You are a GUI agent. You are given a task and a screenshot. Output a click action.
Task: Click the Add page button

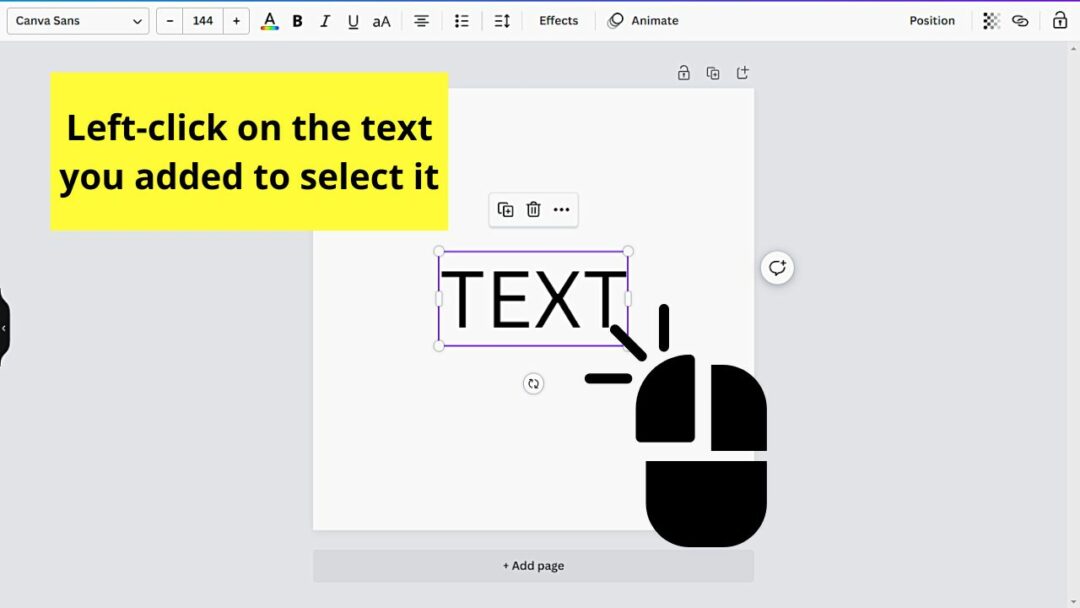pos(533,565)
